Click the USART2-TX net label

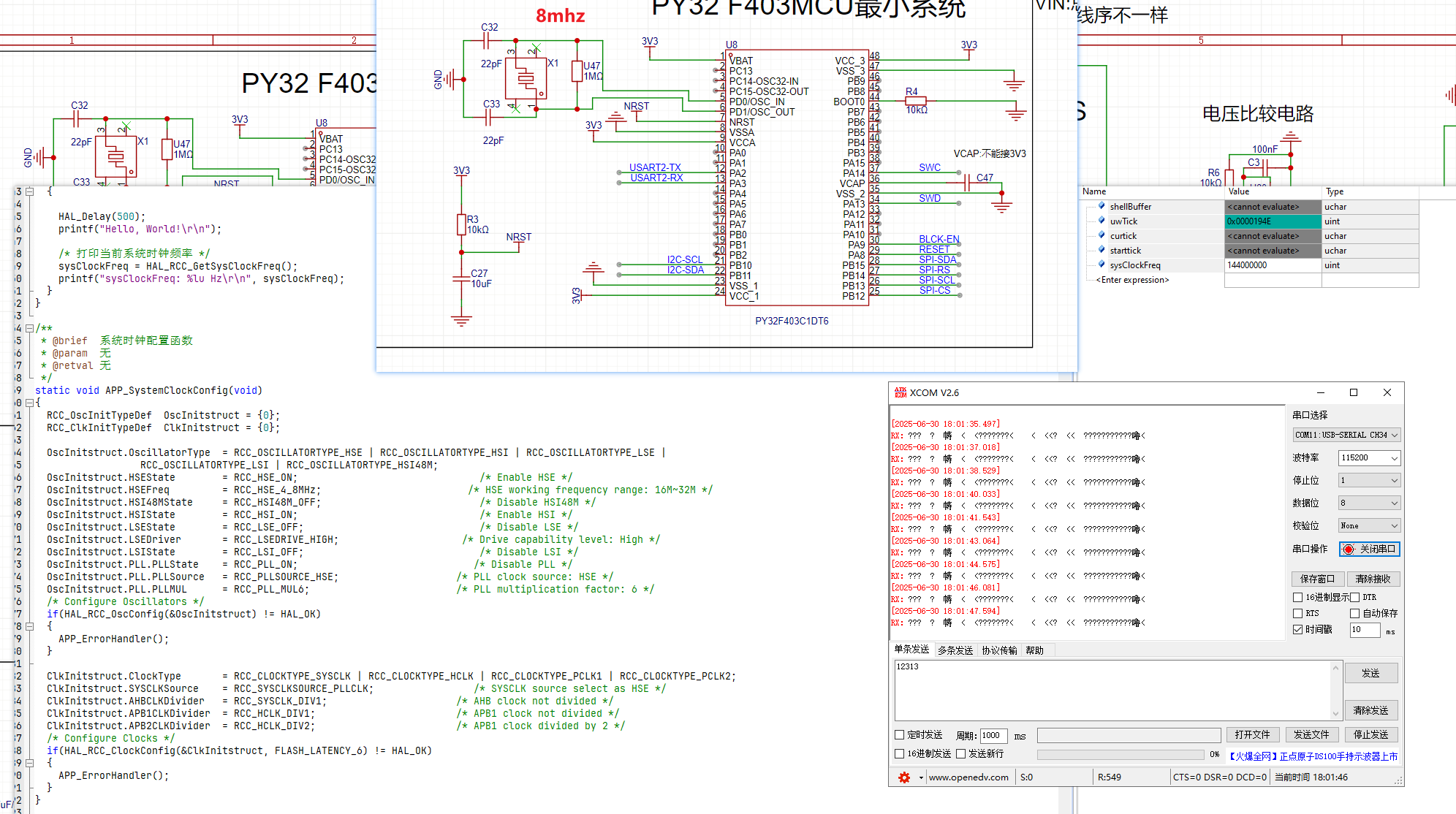[x=655, y=167]
